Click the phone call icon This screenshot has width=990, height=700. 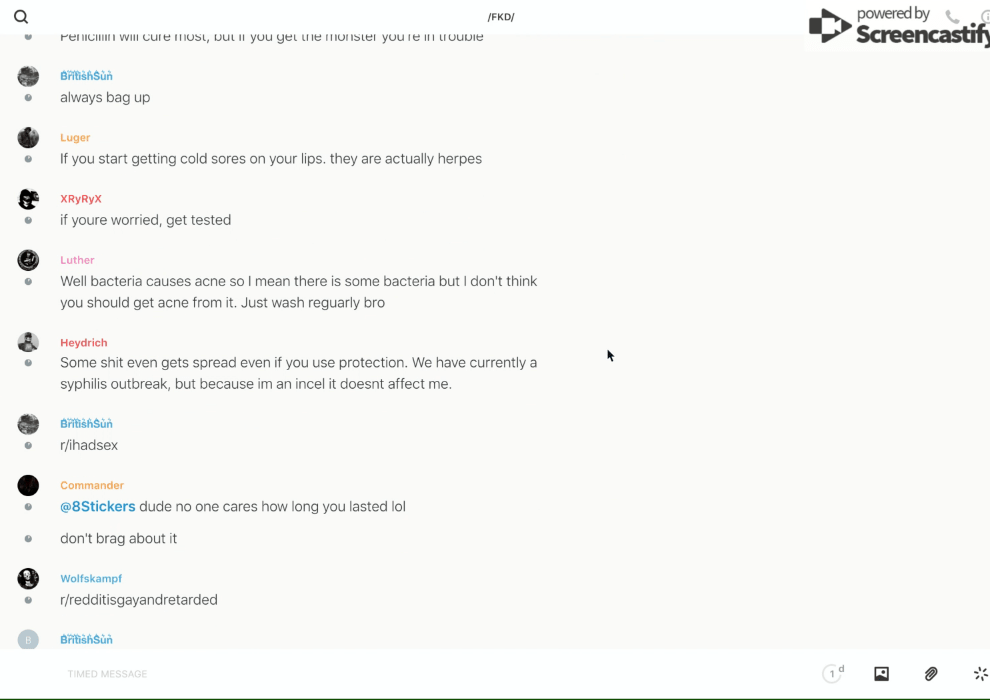952,17
